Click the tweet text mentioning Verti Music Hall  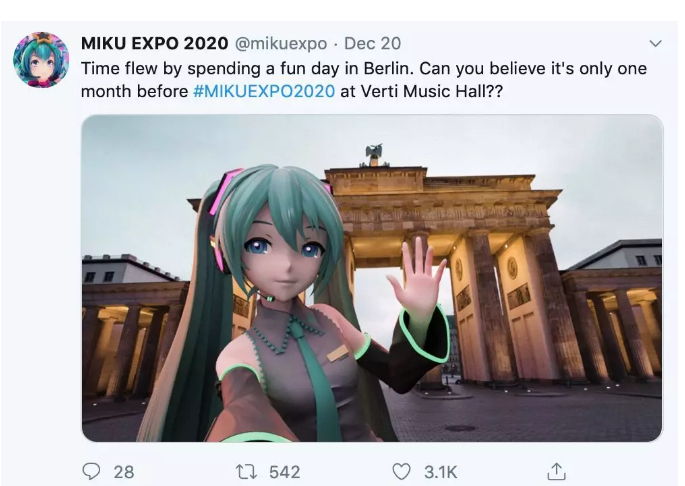[x=363, y=80]
